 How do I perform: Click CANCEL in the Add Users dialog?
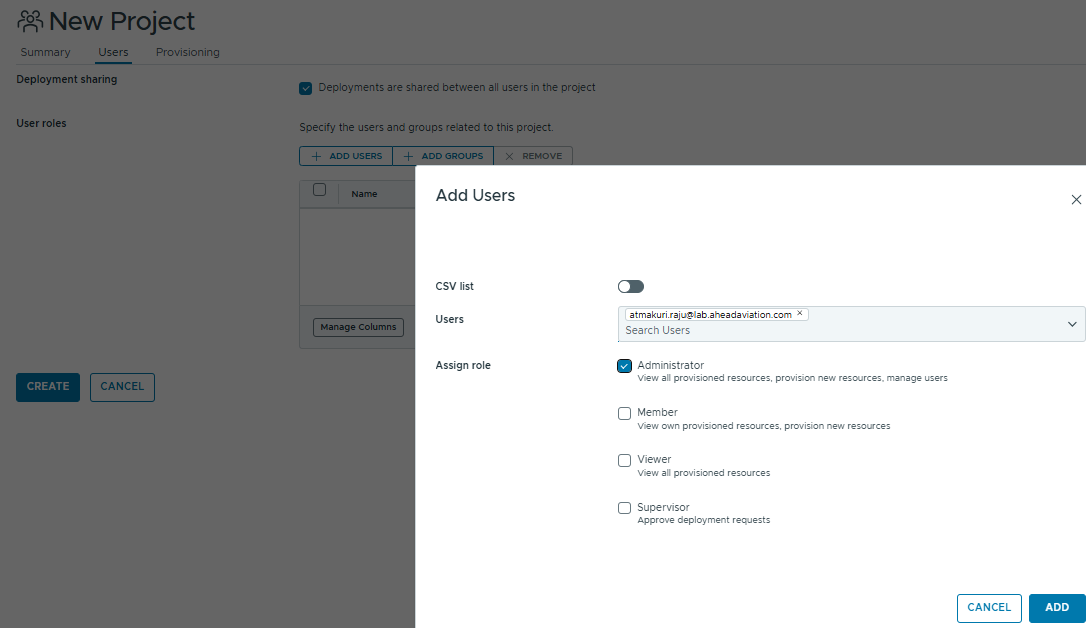coord(989,608)
